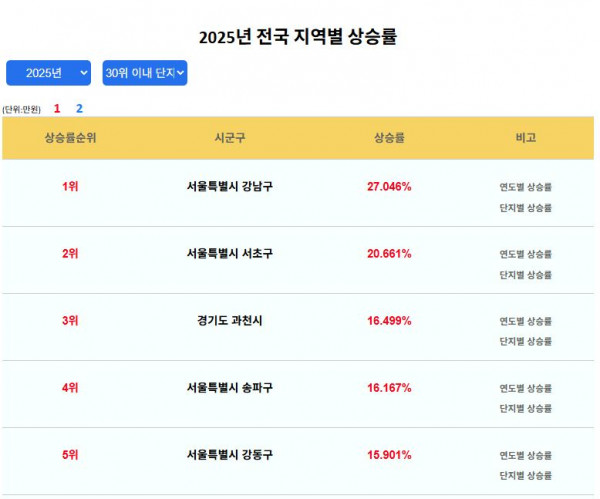600x499 pixels.
Task: Open 연도별 상승률 for 강동구
Action: click(x=525, y=455)
